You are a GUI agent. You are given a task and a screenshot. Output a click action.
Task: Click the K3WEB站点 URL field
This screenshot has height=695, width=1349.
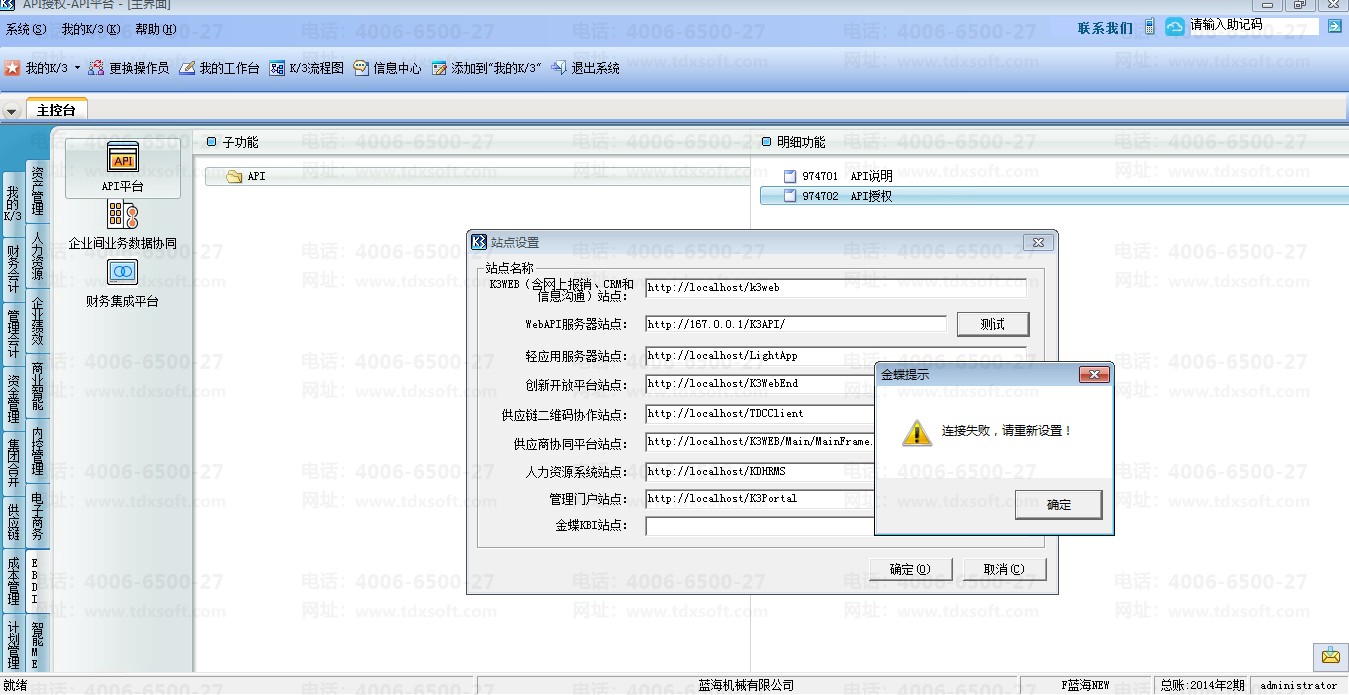click(x=835, y=288)
